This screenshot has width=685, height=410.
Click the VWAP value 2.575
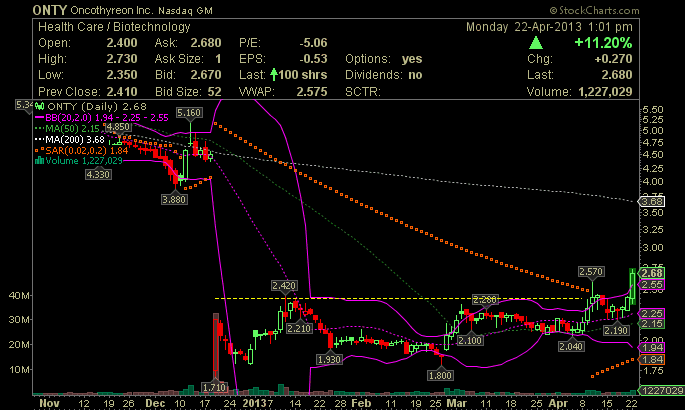(312, 92)
